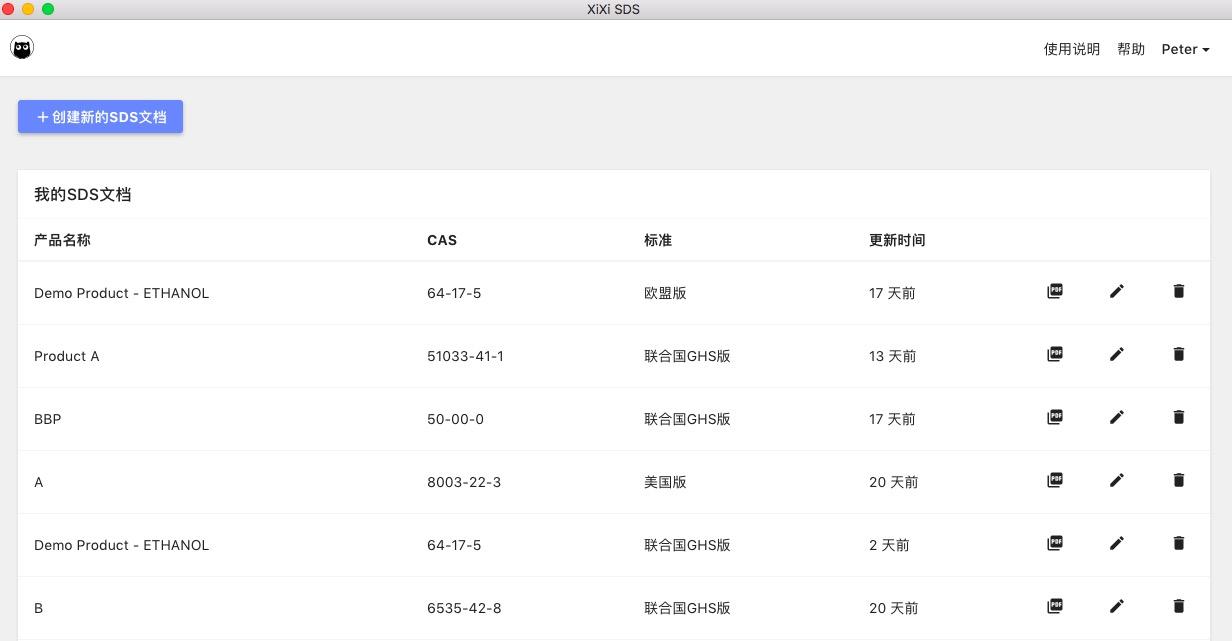This screenshot has width=1232, height=641.
Task: Sort by 更新时间 column header
Action: tap(897, 240)
